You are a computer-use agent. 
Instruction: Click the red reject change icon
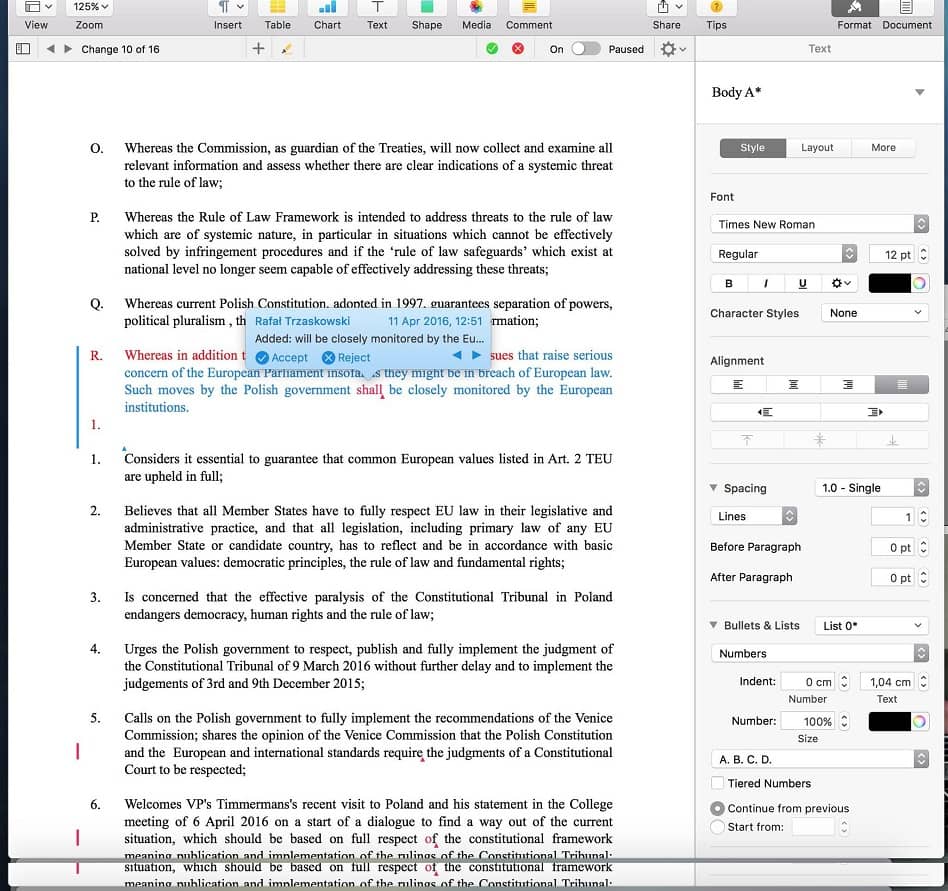517,49
